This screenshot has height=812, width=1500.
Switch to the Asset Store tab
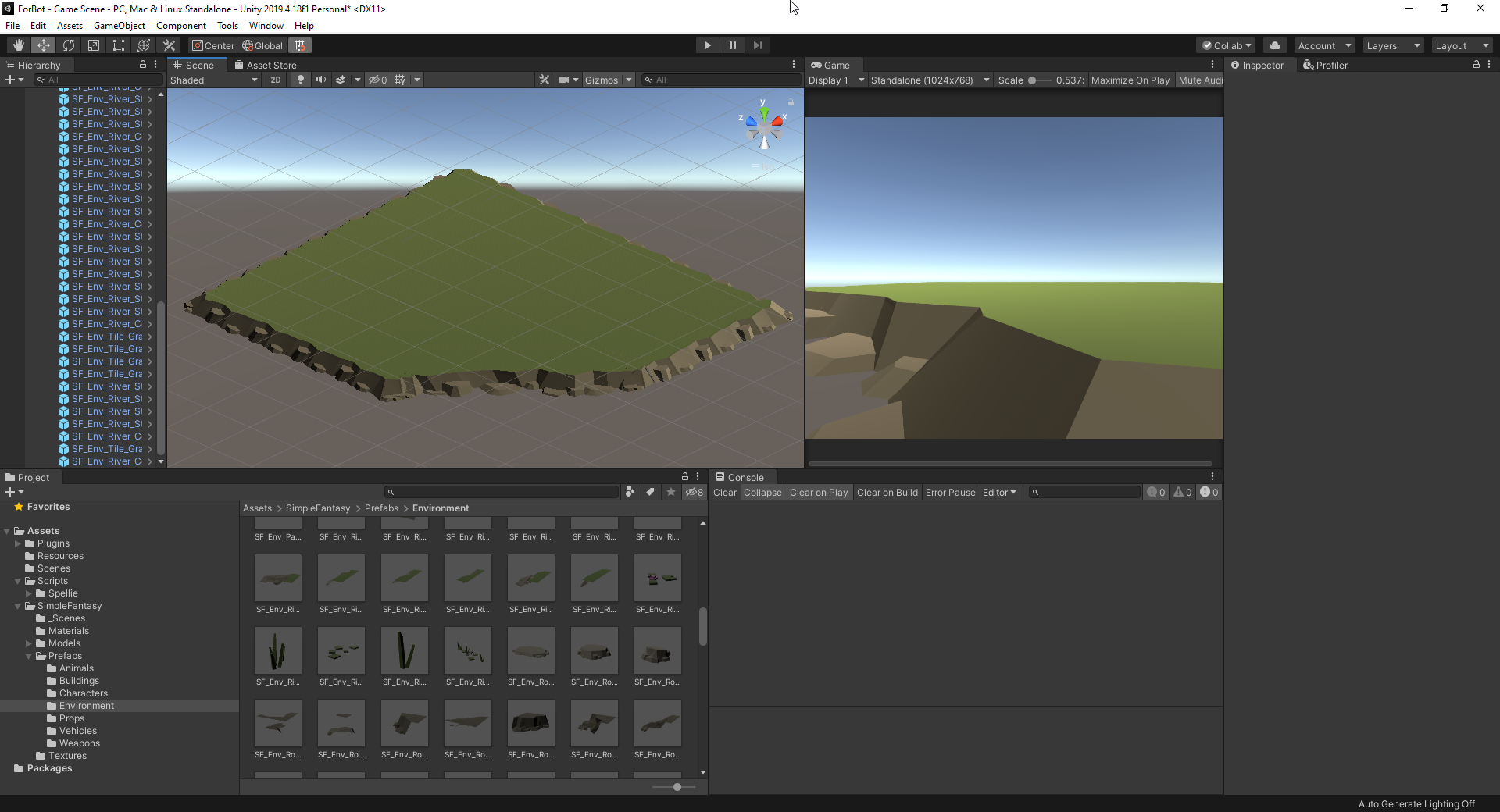pyautogui.click(x=266, y=66)
